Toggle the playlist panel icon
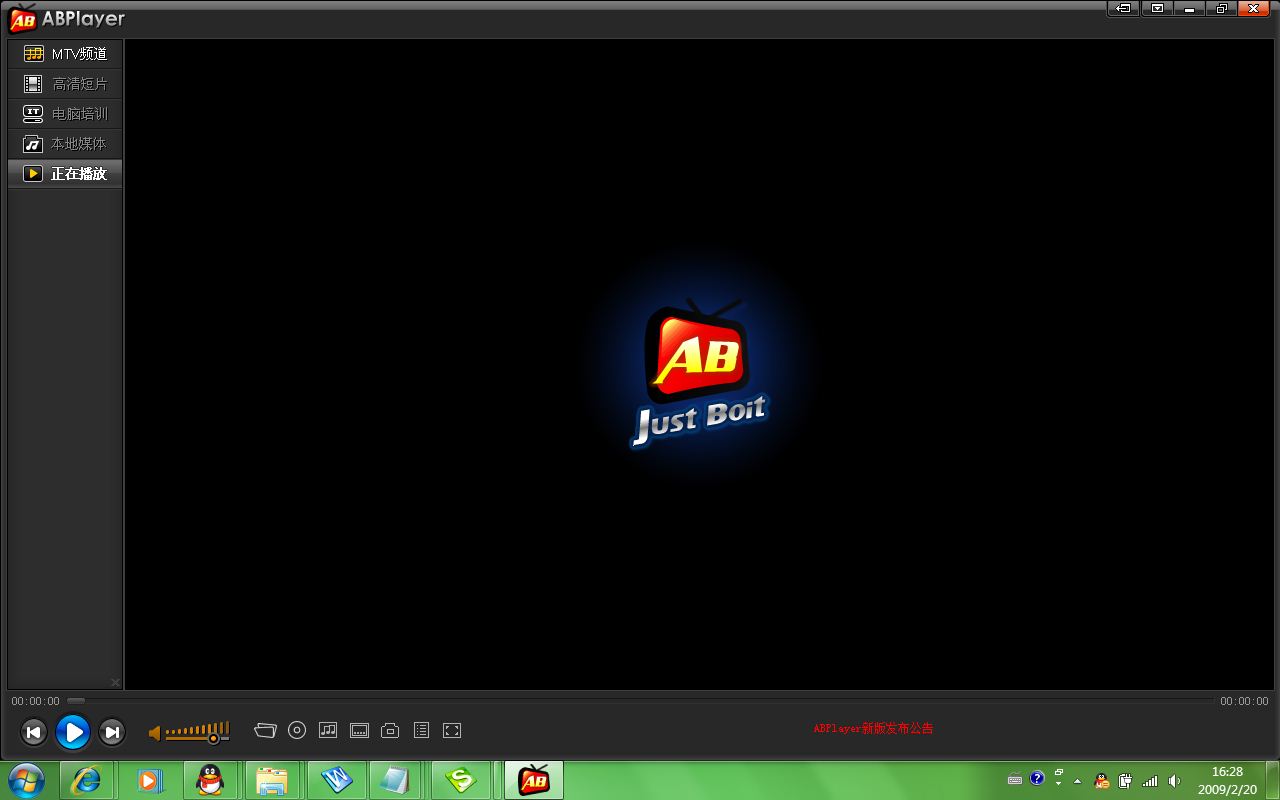 click(421, 731)
